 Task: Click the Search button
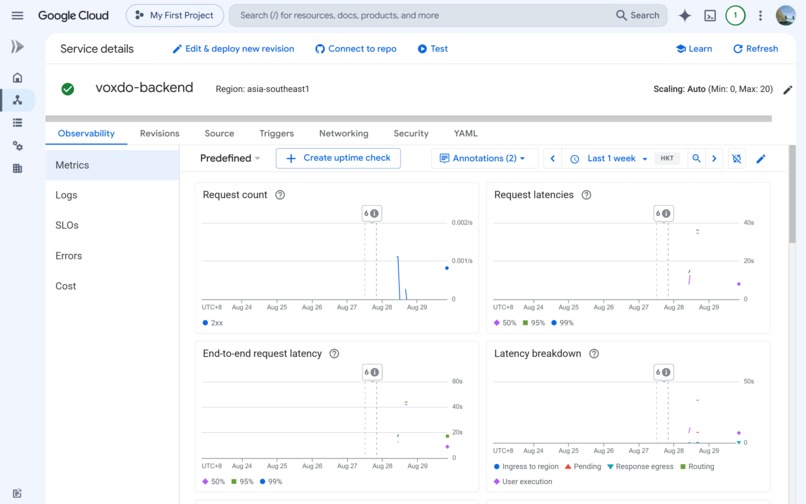(x=638, y=15)
